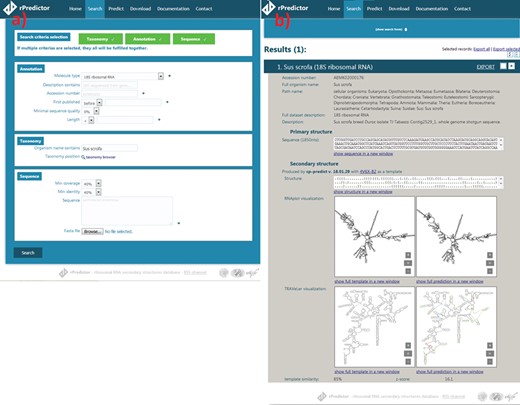Click the help marker beside Accession number

point(143,93)
